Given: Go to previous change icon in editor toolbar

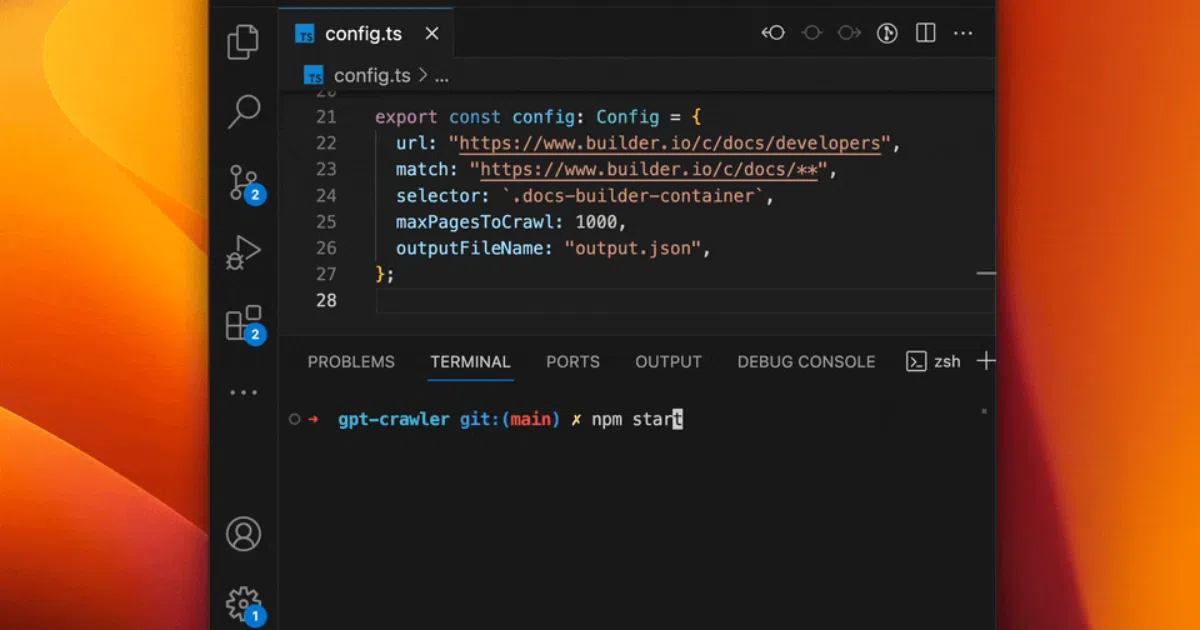Looking at the screenshot, I should [x=773, y=33].
